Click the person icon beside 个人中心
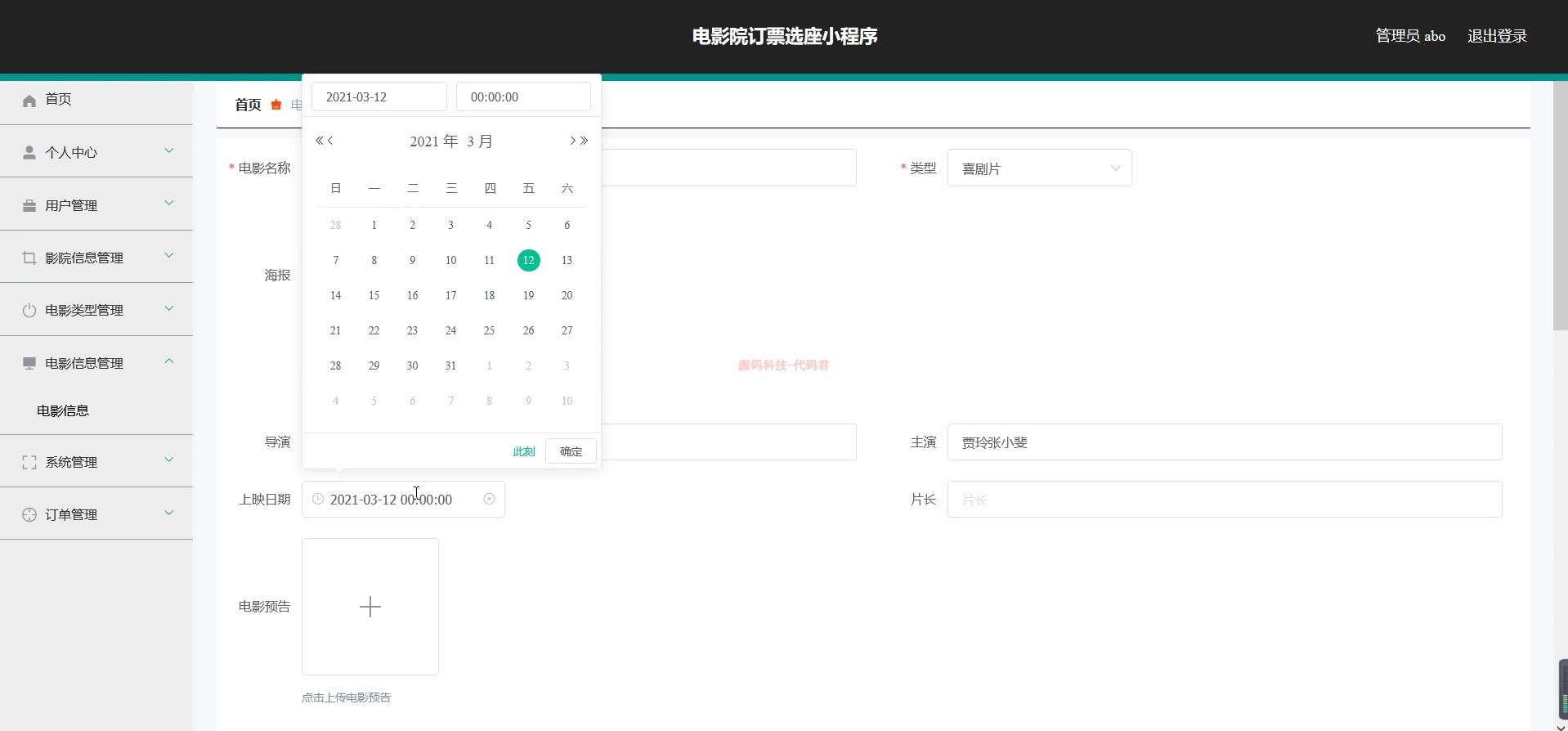 pyautogui.click(x=29, y=153)
